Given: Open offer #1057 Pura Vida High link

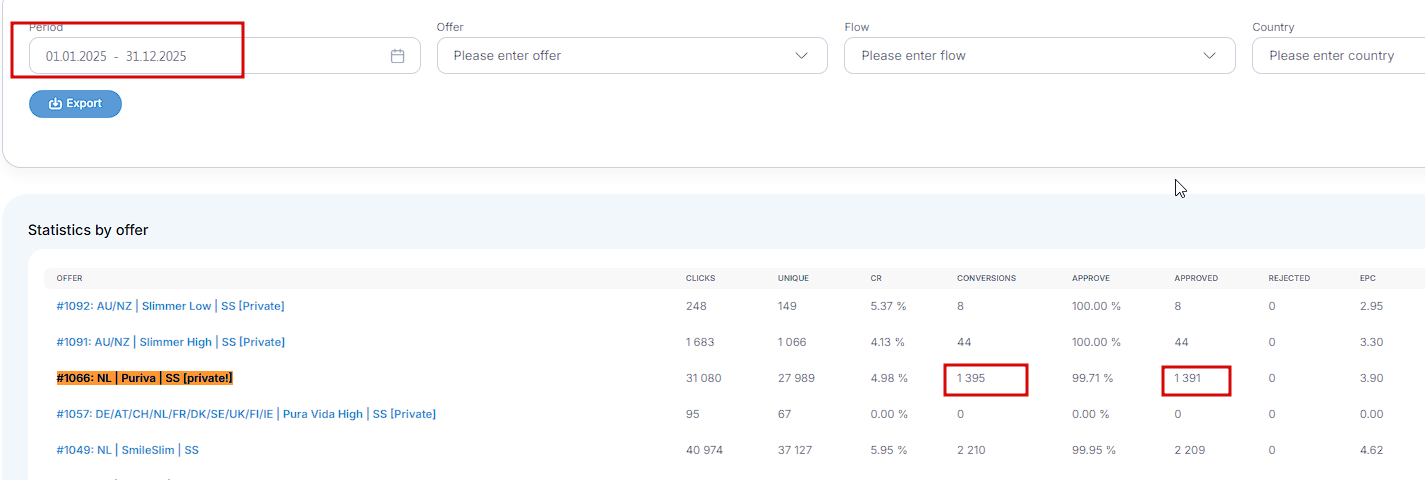Looking at the screenshot, I should pos(246,414).
